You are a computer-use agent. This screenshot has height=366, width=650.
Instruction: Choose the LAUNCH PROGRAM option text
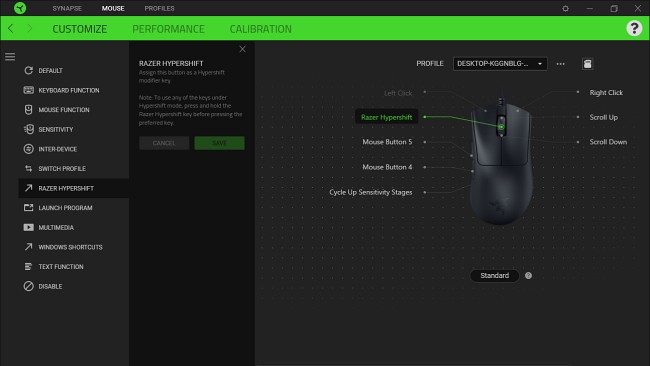coord(65,208)
